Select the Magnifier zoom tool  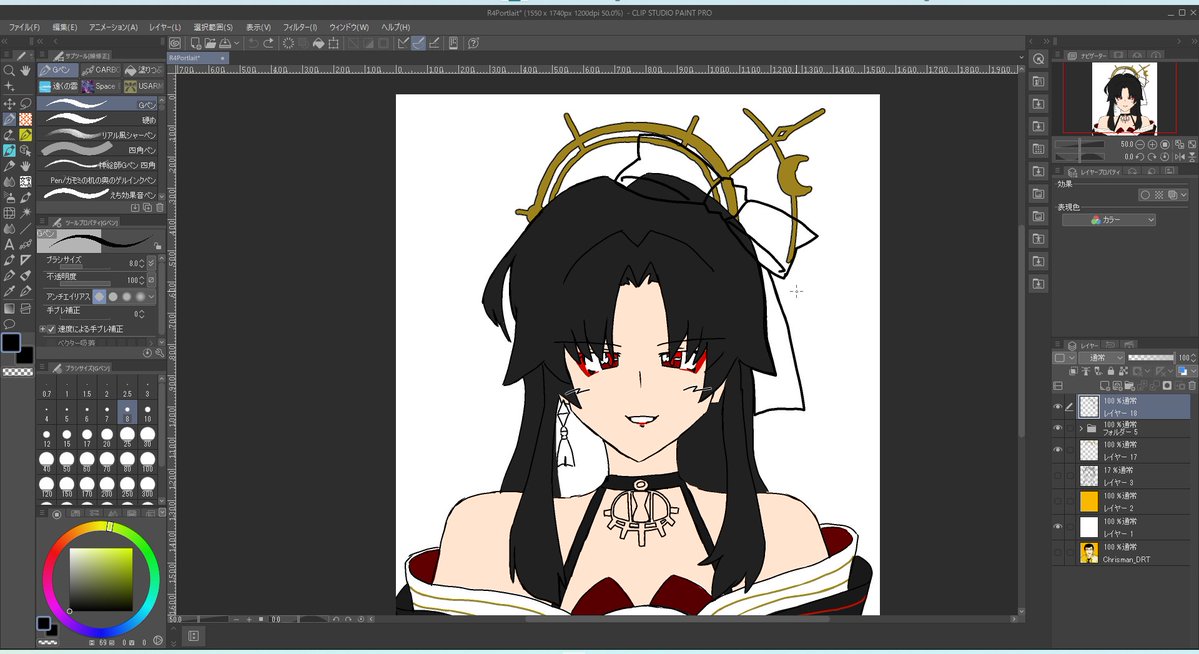click(9, 70)
